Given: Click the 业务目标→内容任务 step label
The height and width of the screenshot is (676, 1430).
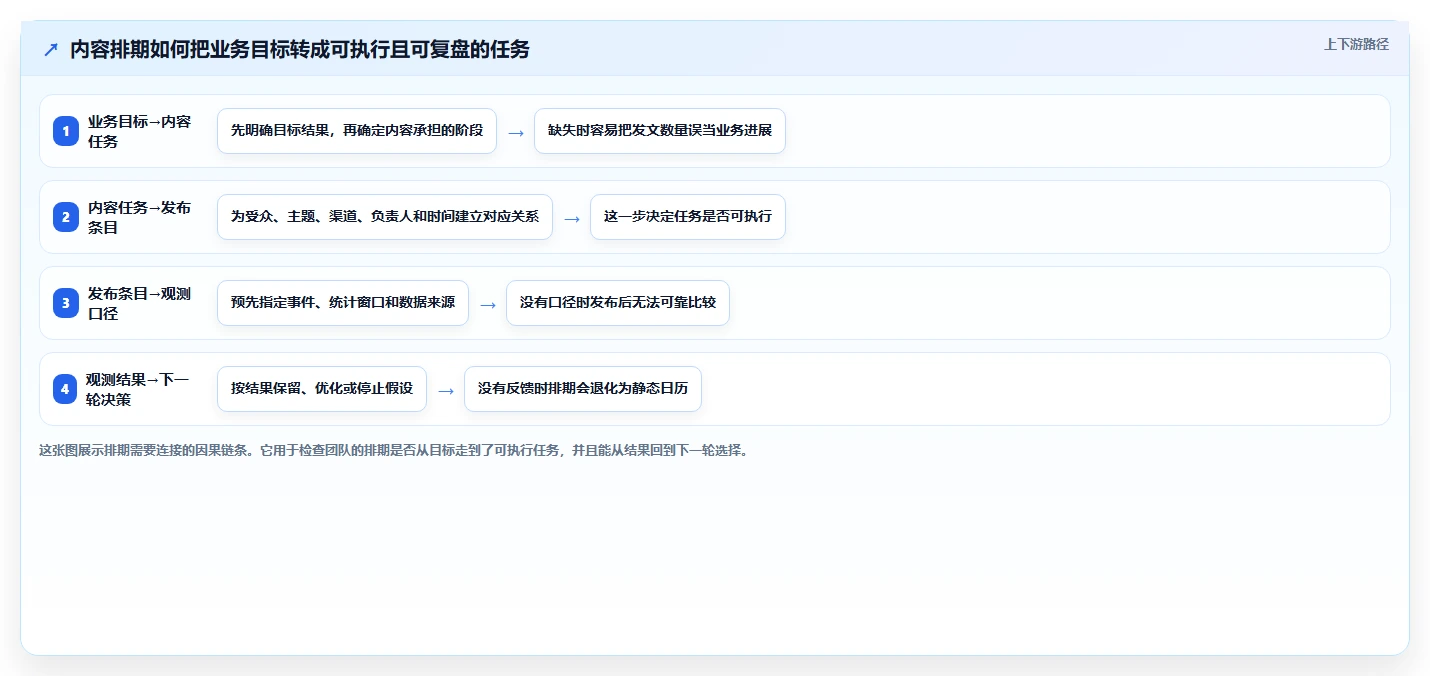Looking at the screenshot, I should click(139, 131).
